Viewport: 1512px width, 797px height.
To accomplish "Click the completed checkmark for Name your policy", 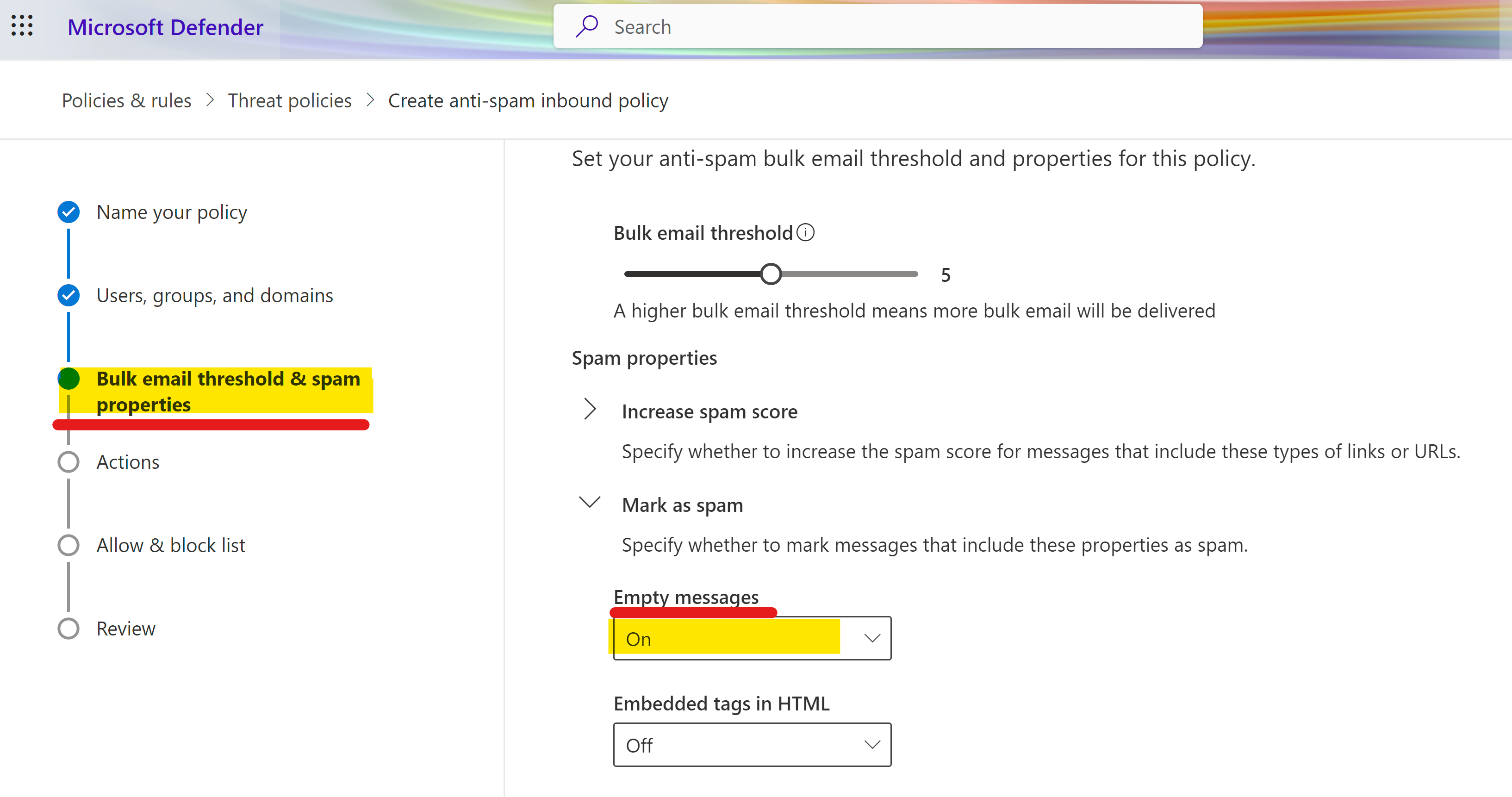I will 68,212.
